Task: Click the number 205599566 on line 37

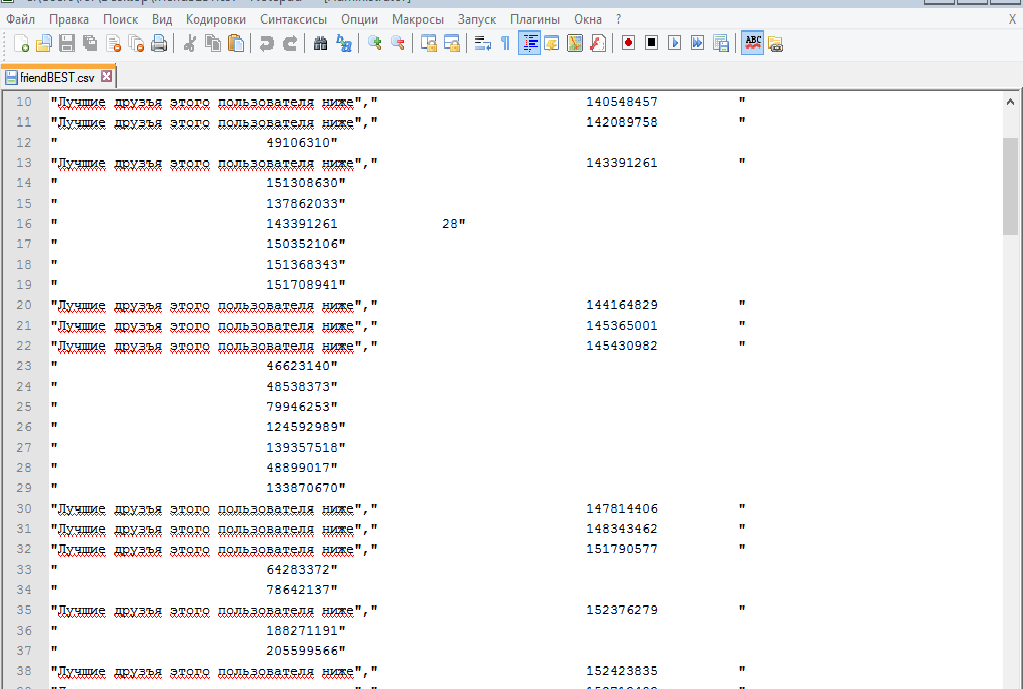Action: [x=301, y=651]
